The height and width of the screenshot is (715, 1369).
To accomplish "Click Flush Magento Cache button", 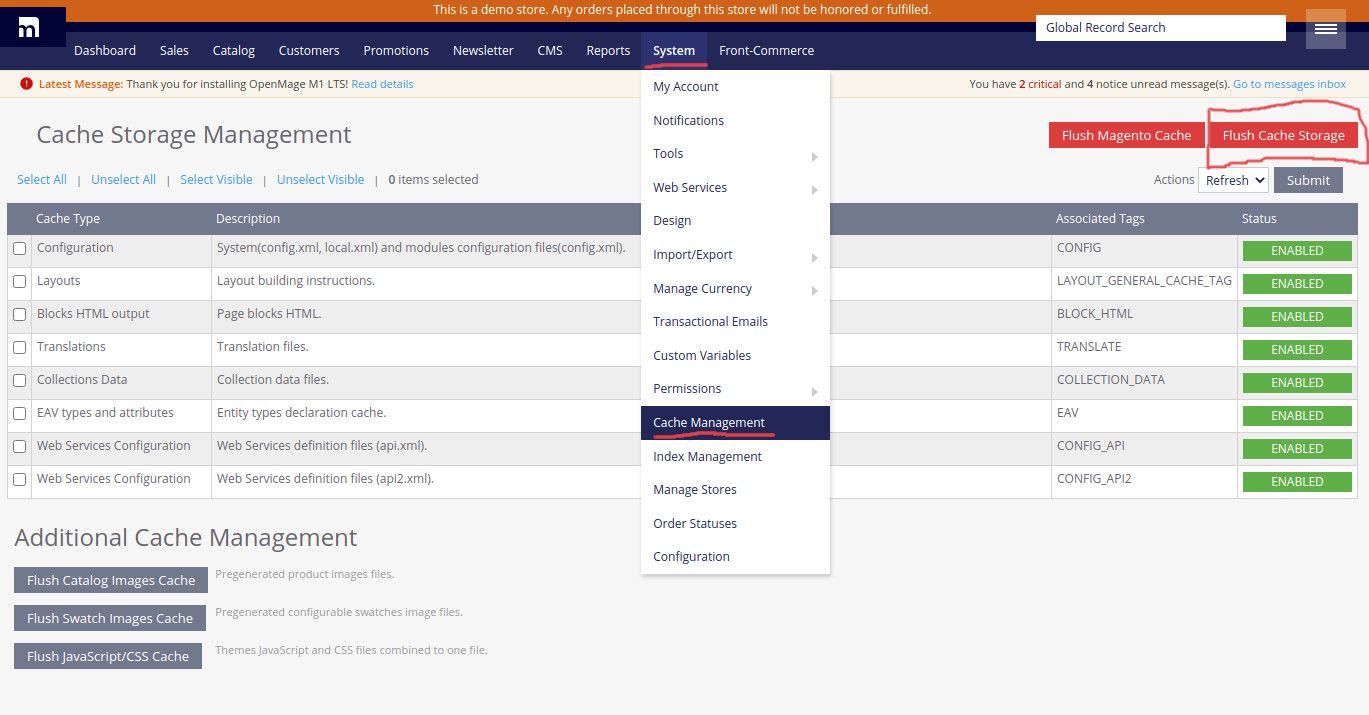I will 1126,135.
